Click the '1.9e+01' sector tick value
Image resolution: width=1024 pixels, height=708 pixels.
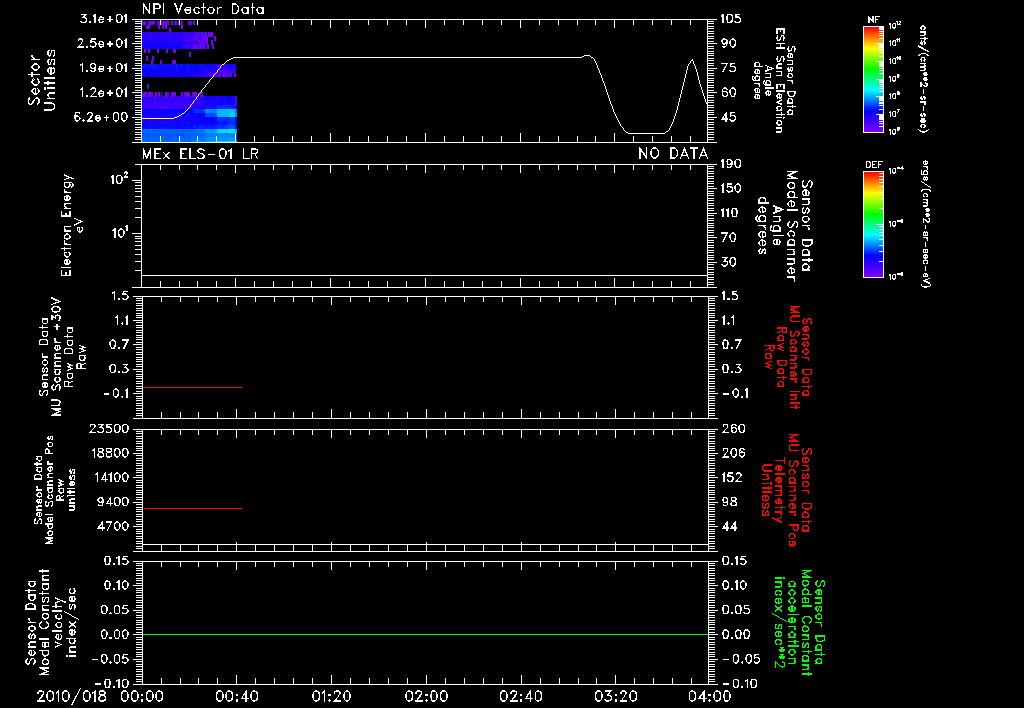click(x=104, y=68)
